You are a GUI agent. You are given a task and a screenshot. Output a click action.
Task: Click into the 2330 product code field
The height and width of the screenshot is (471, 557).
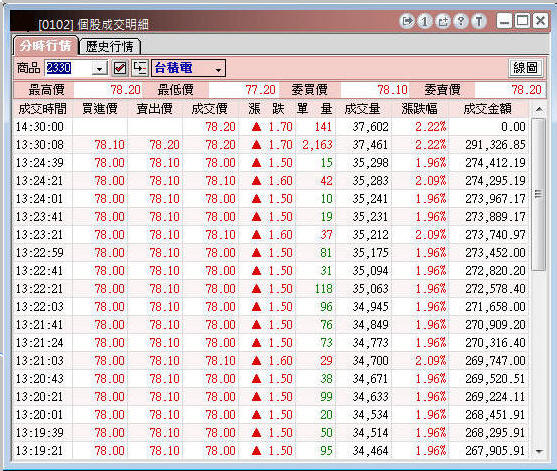[x=68, y=68]
